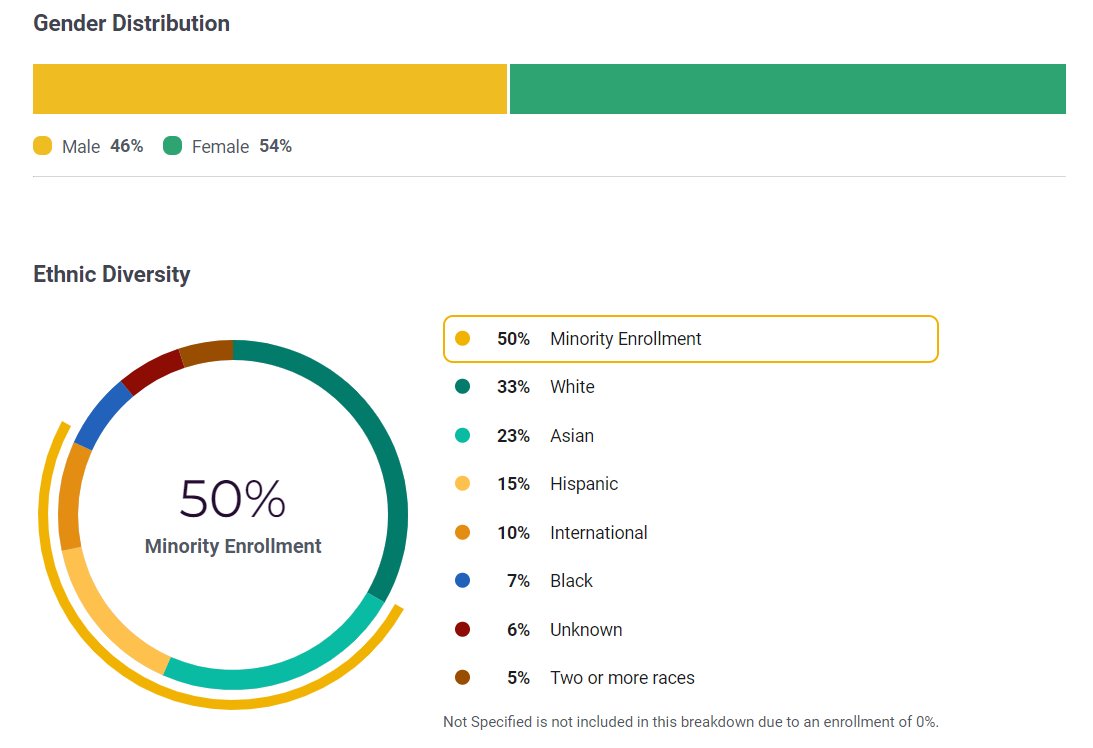Click the brown Two or more races segment
The width and height of the screenshot is (1093, 748).
click(206, 351)
